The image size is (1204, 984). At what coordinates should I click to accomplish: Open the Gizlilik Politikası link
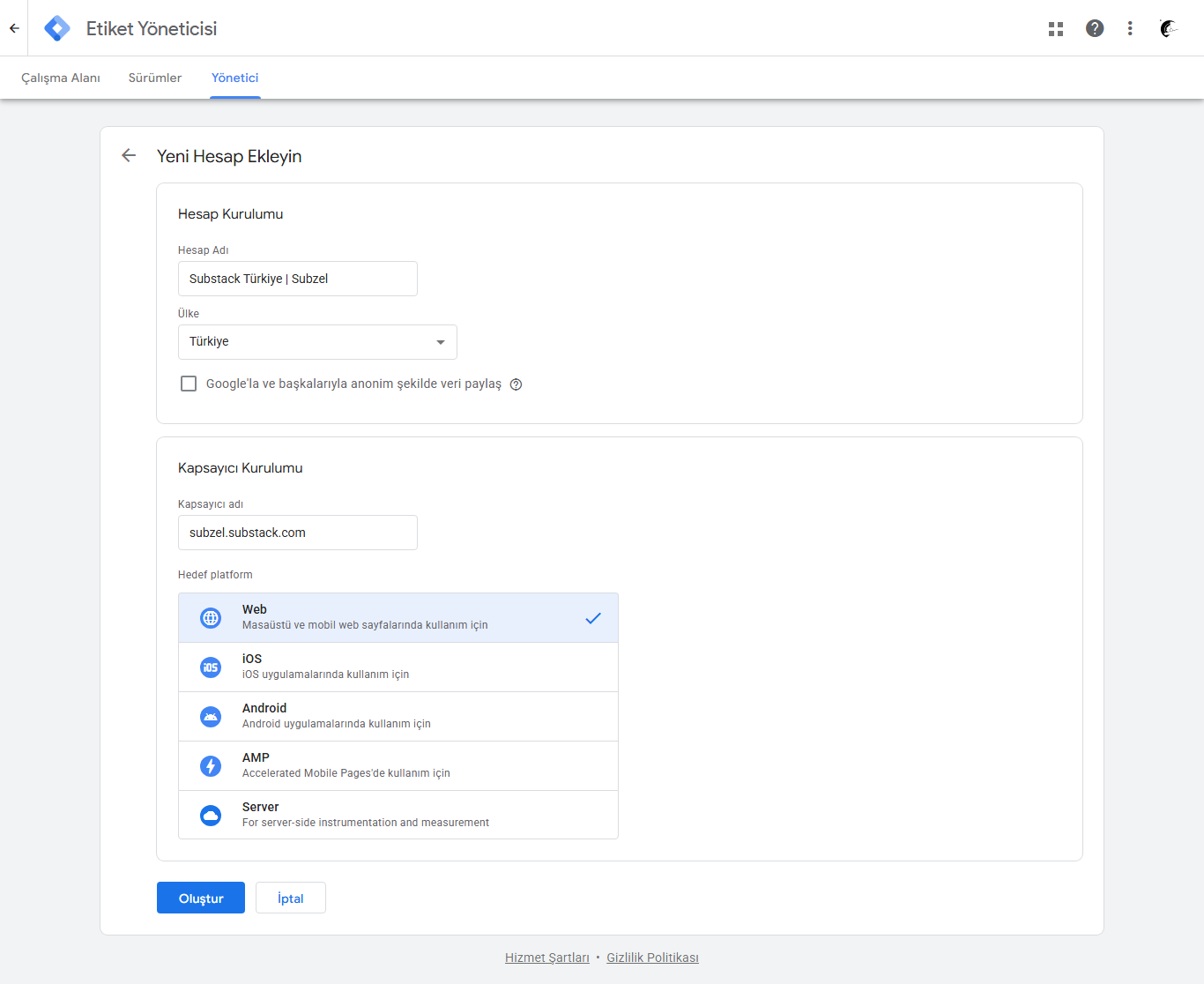click(x=653, y=958)
